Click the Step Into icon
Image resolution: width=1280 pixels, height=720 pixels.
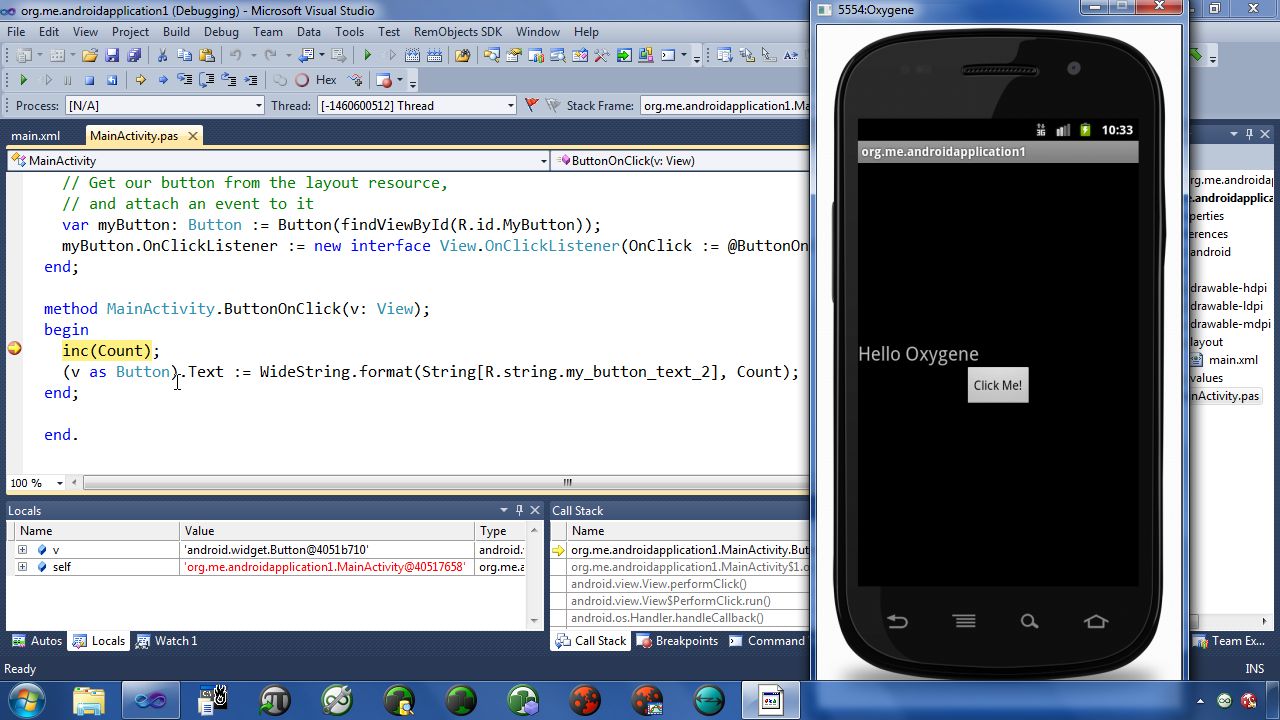185,80
